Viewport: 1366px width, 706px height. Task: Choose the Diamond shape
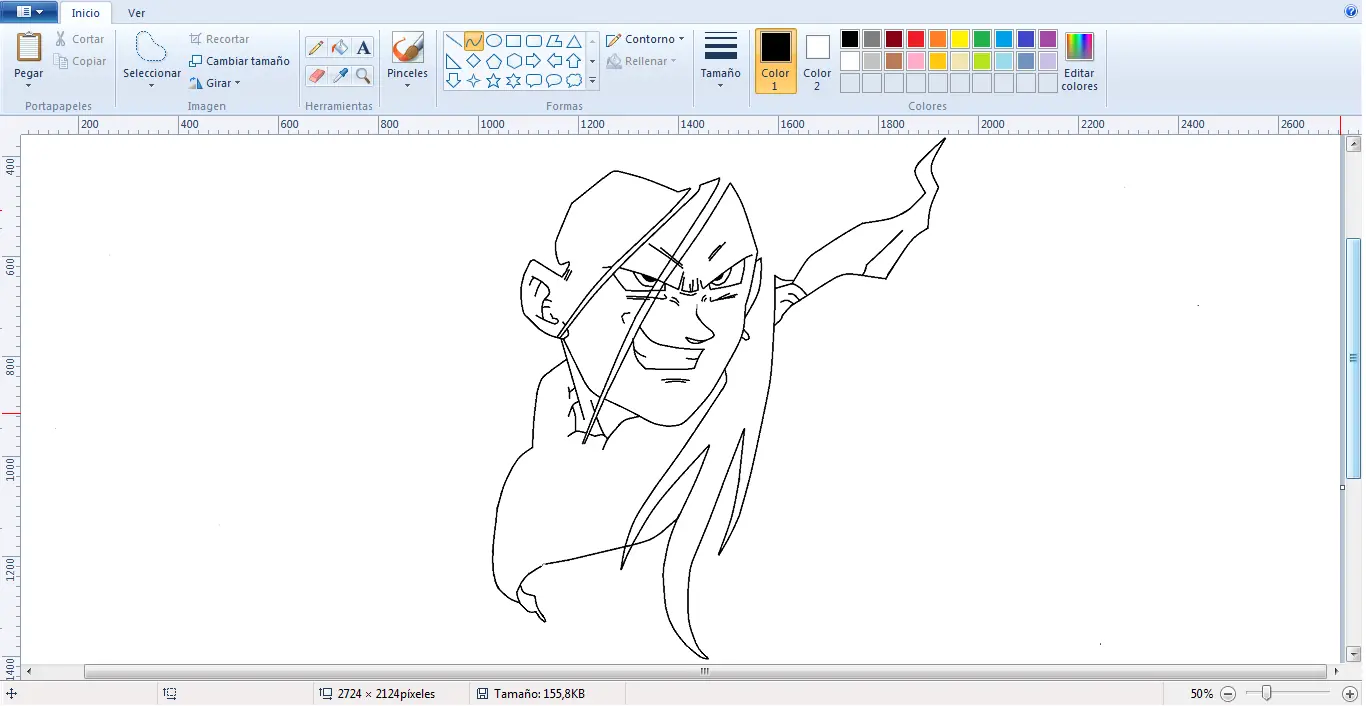(473, 61)
